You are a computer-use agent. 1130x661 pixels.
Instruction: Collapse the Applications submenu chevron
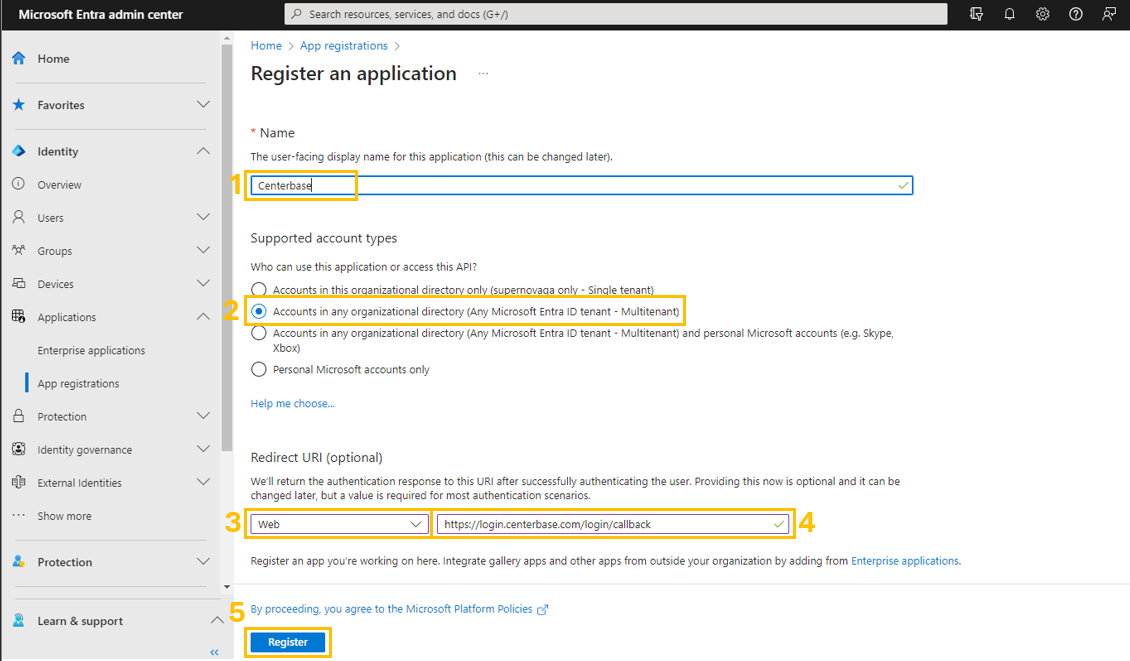point(203,316)
